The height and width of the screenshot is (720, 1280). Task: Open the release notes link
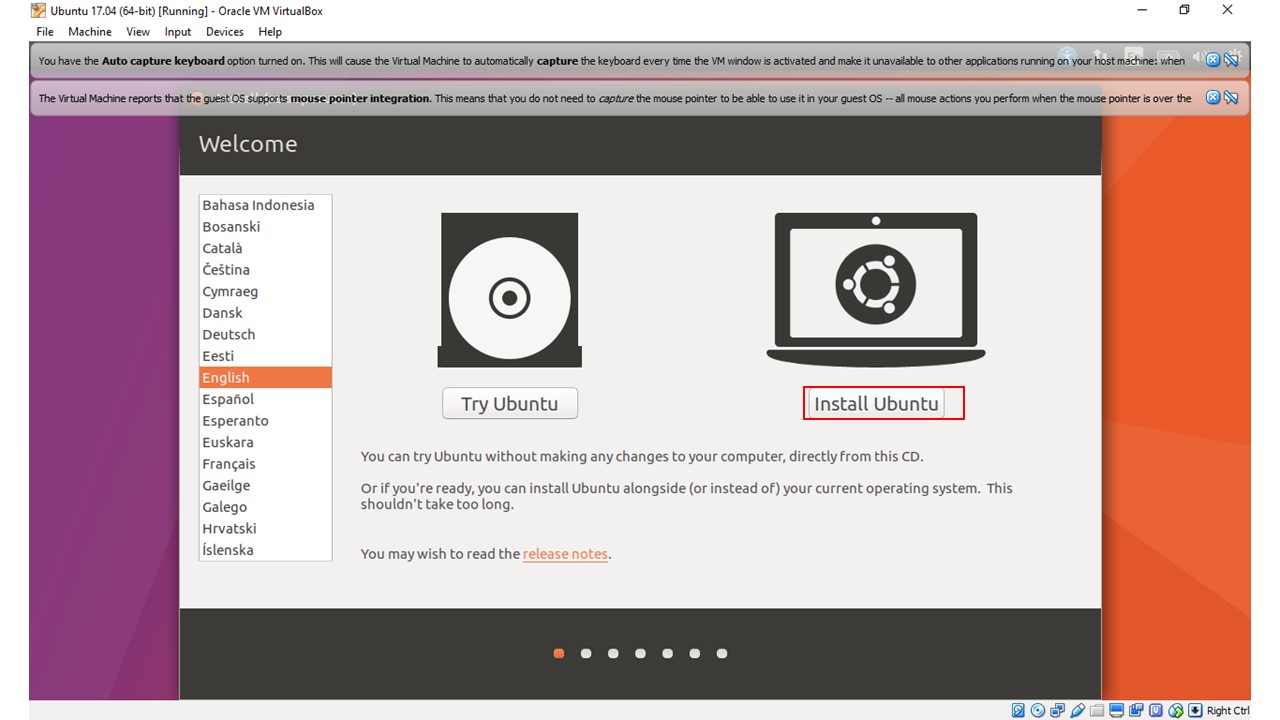pyautogui.click(x=565, y=554)
